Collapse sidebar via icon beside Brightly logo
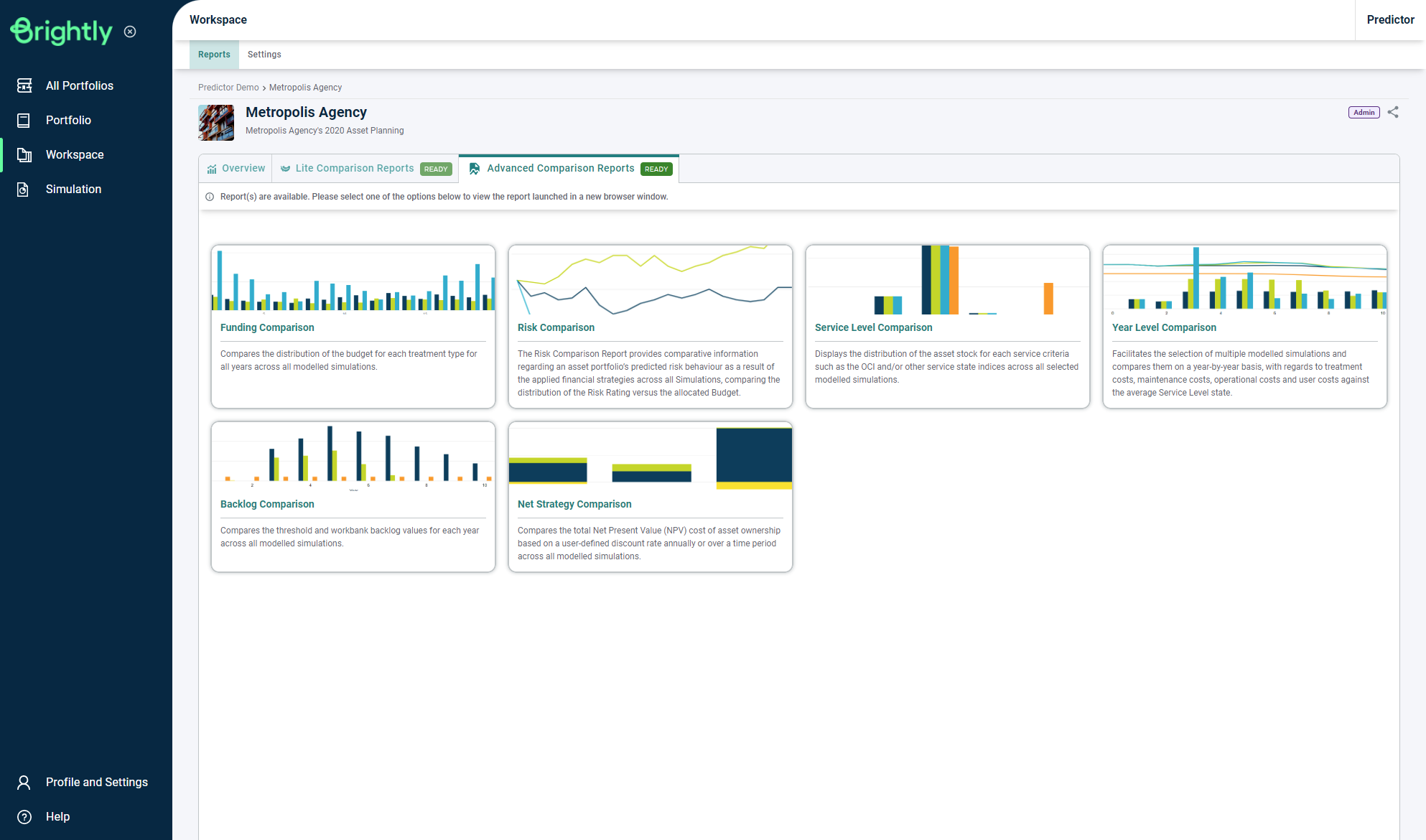 click(x=130, y=32)
